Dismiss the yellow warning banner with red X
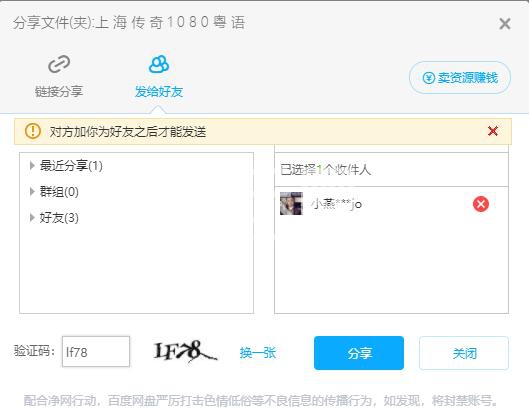This screenshot has height=412, width=529. pyautogui.click(x=493, y=131)
